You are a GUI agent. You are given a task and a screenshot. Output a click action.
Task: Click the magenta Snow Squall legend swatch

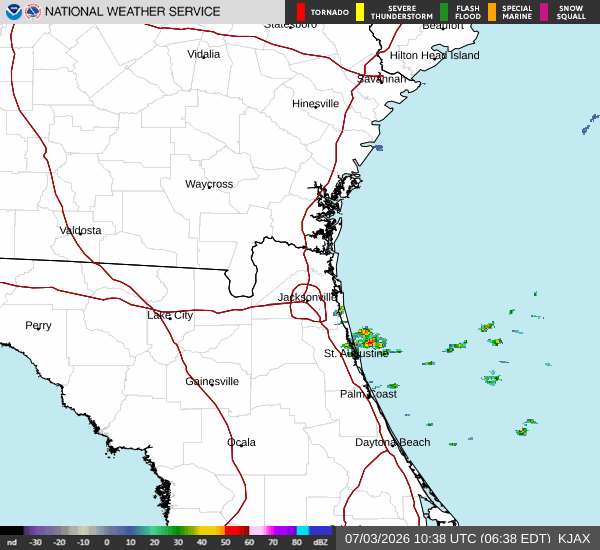coord(544,12)
